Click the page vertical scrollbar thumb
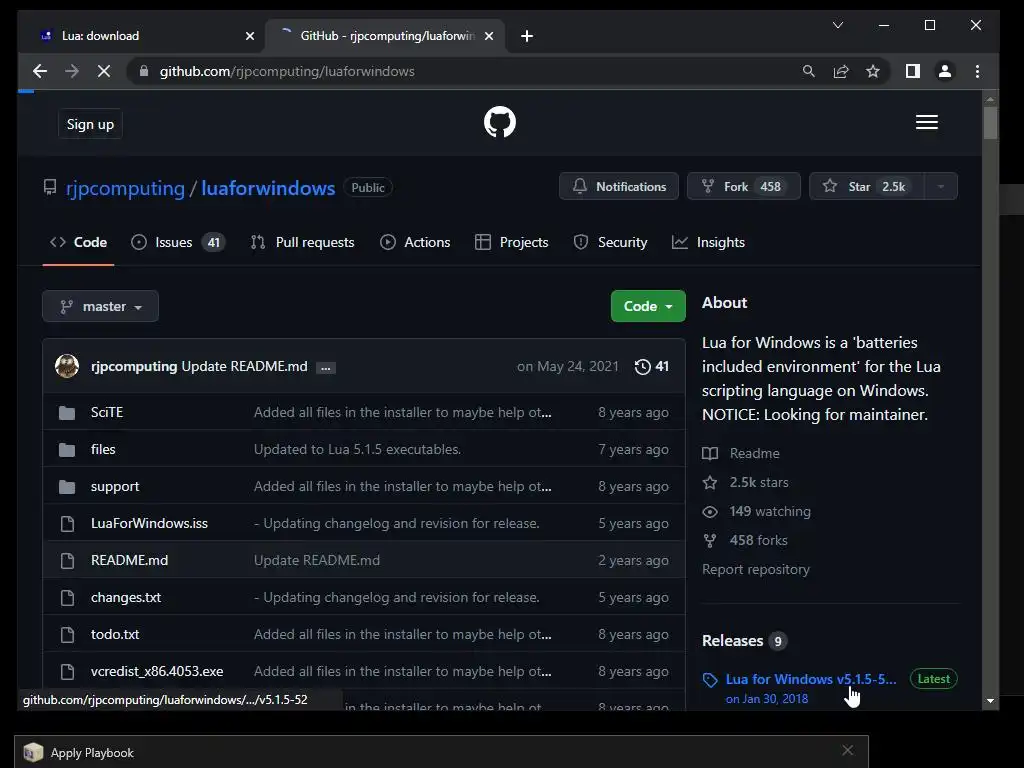Viewport: 1024px width, 768px height. [x=990, y=123]
